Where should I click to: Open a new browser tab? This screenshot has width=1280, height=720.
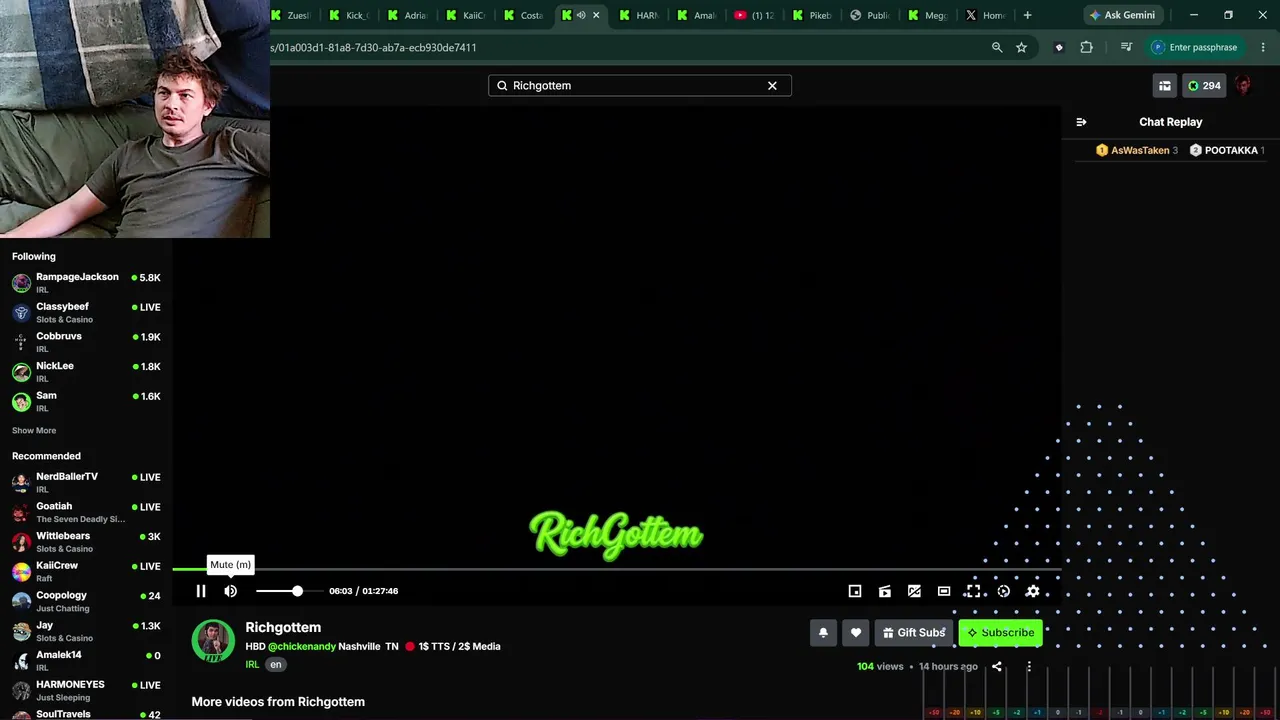(1027, 15)
